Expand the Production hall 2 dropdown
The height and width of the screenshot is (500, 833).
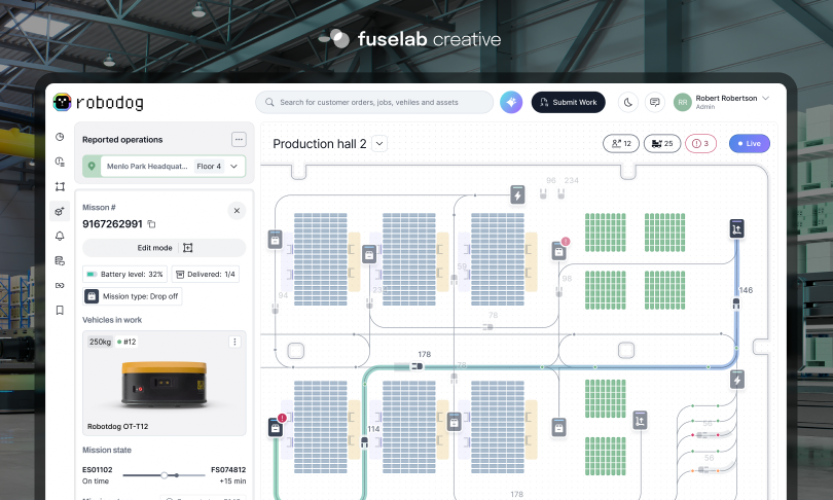click(379, 143)
